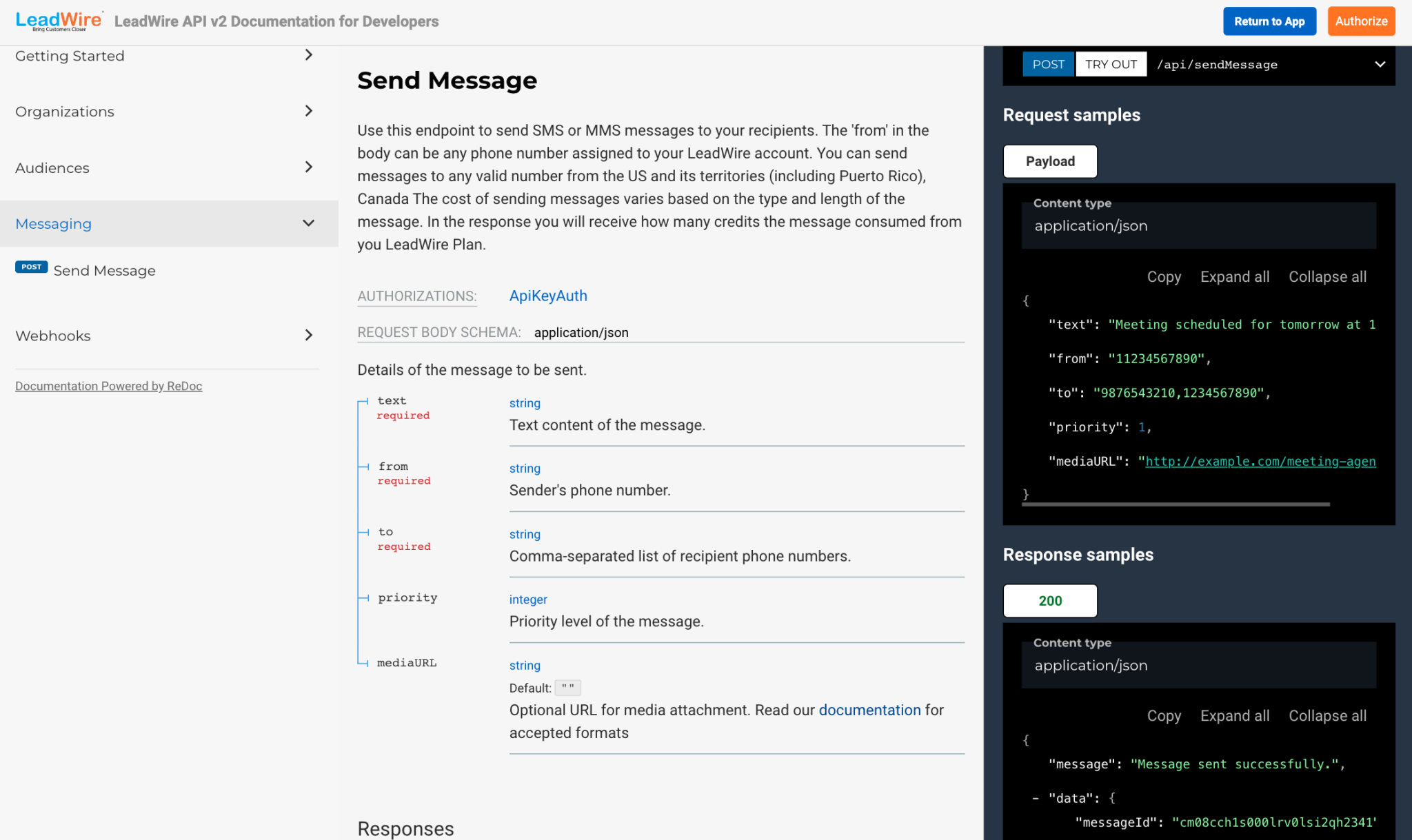The image size is (1412, 840).
Task: Click the "11234567890" from value
Action: pyautogui.click(x=1156, y=358)
